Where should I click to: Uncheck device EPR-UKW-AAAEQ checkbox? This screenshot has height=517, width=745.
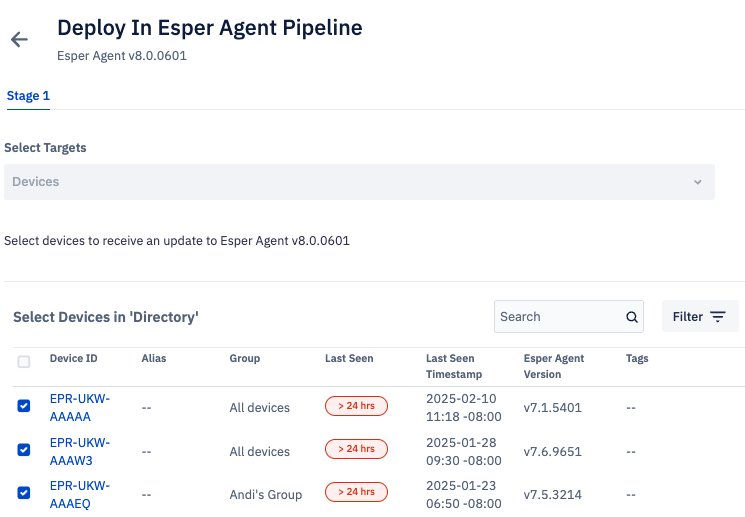click(x=24, y=493)
